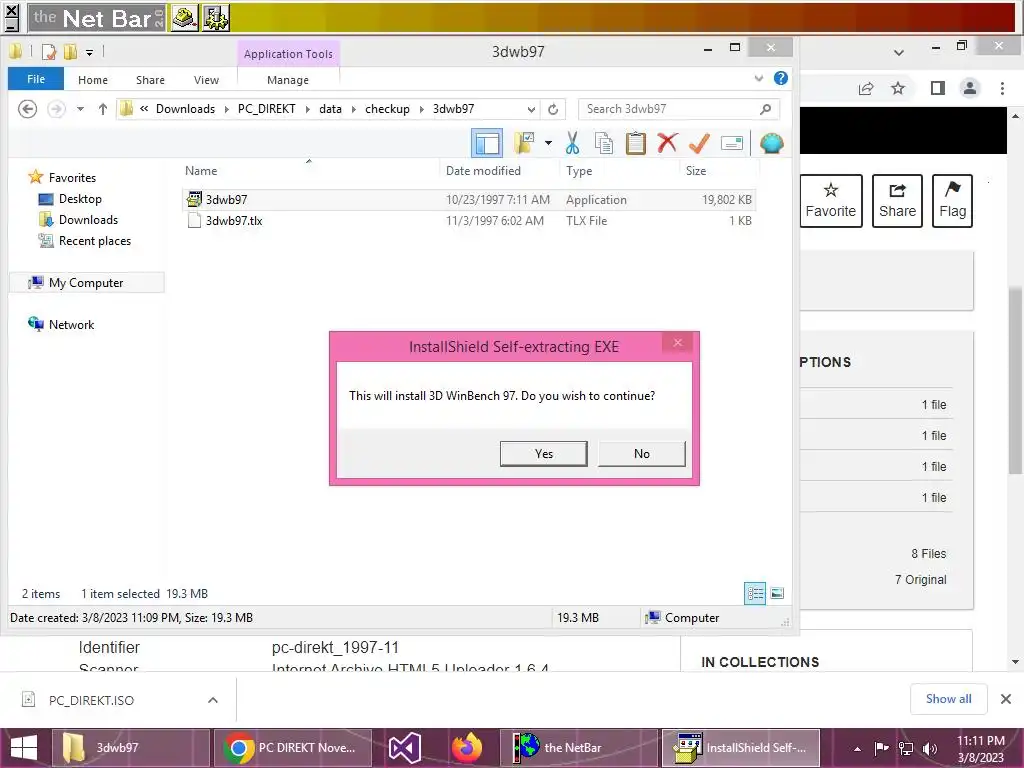The height and width of the screenshot is (768, 1024).
Task: Toggle the preview pane layout icon
Action: tap(487, 143)
